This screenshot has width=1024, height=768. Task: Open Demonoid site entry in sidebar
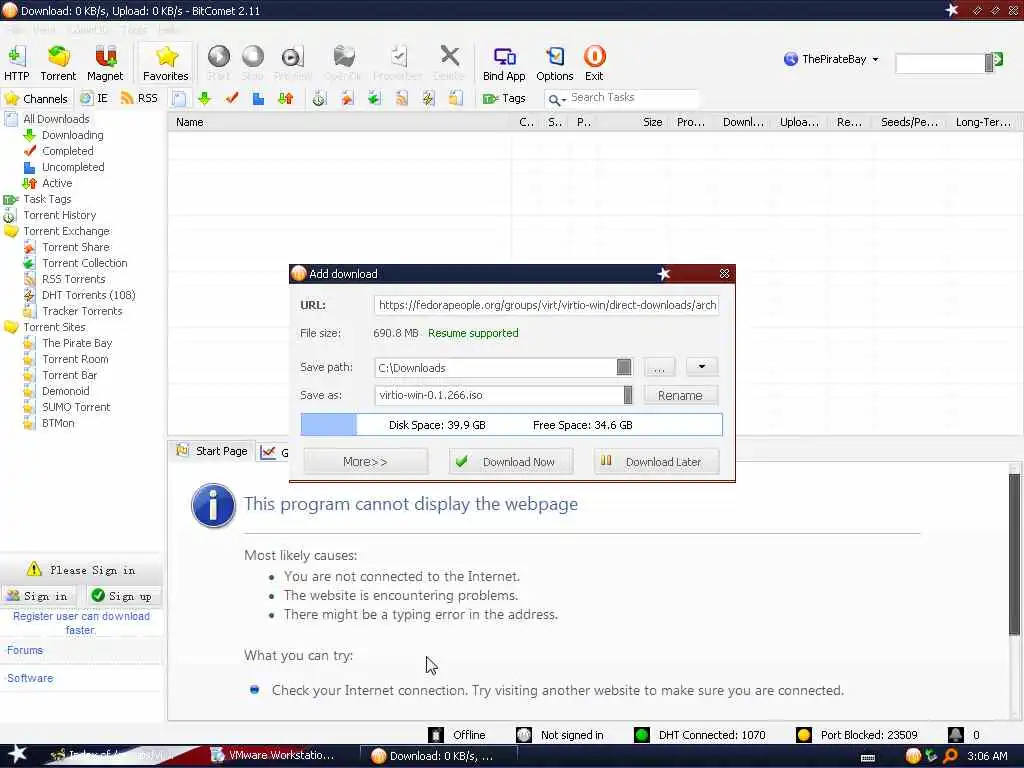tap(65, 391)
